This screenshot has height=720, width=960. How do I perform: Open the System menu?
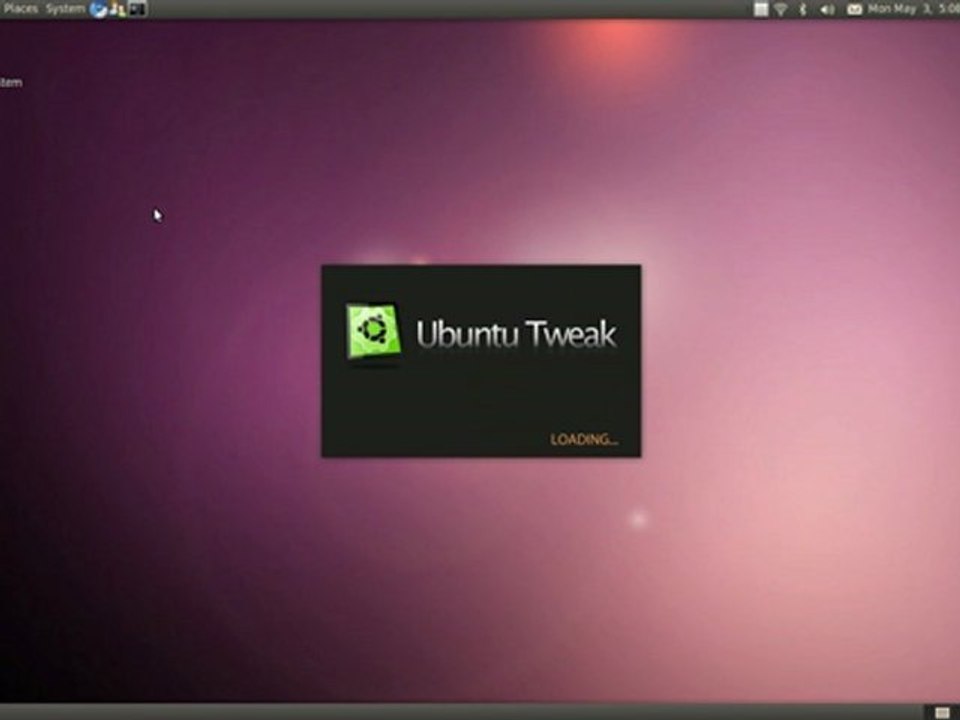65,9
